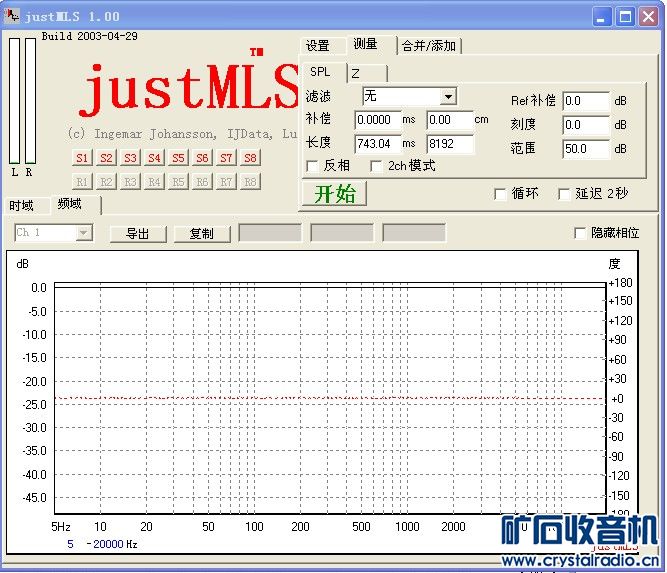The image size is (667, 573).
Task: Click the S5 slot button
Action: 178,158
